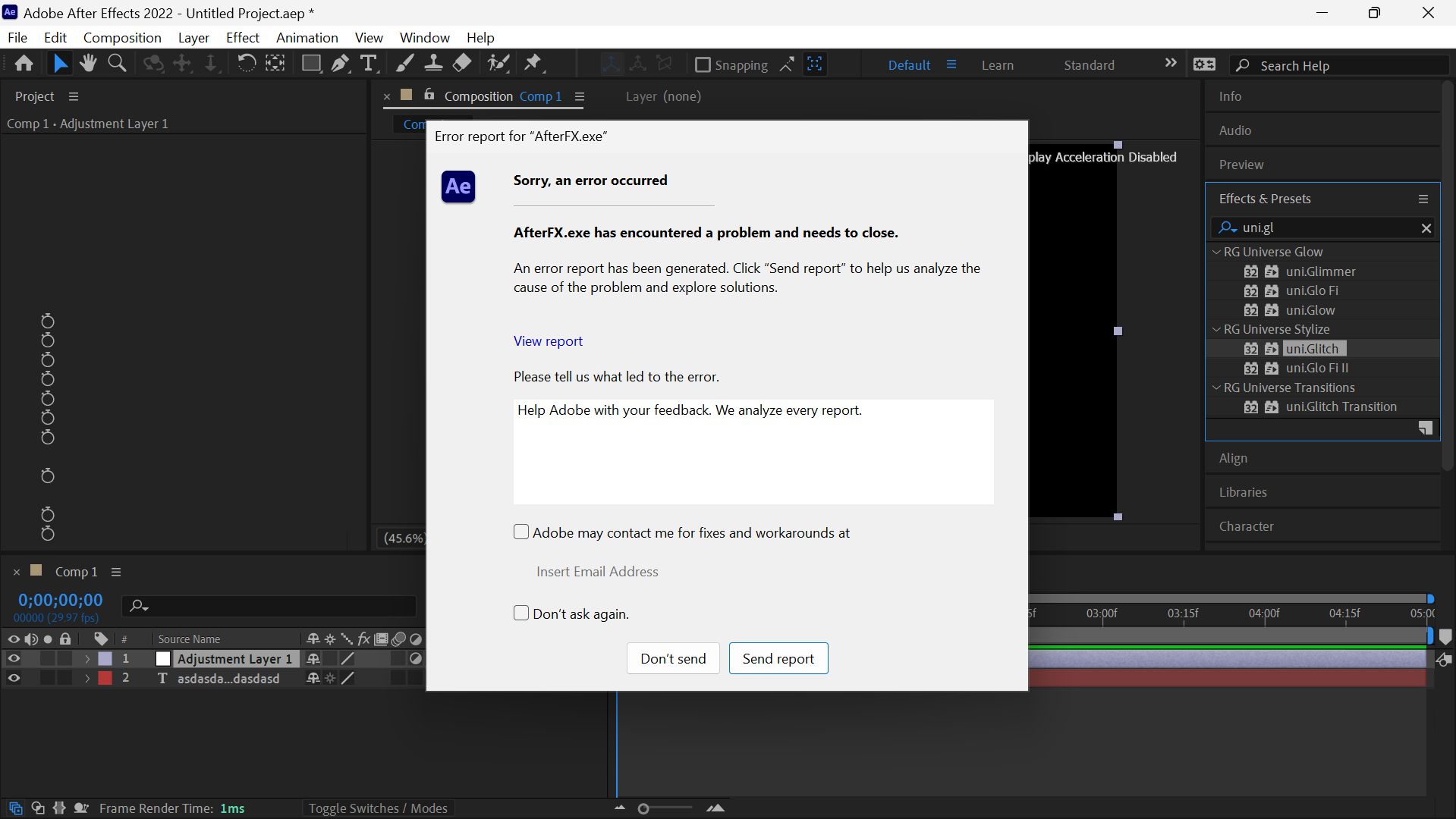Expand Adjustment Layer 1 properties
Screen dimensions: 1456x819
(x=87, y=658)
